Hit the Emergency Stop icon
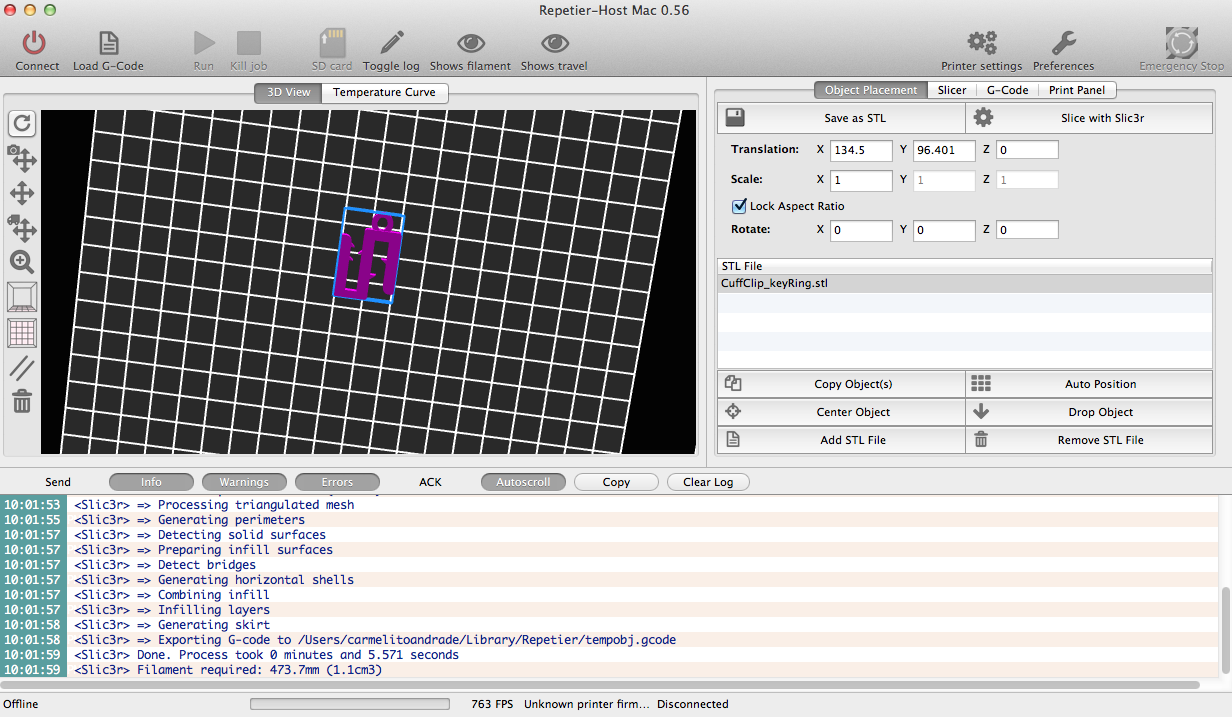1232x717 pixels. click(1181, 43)
